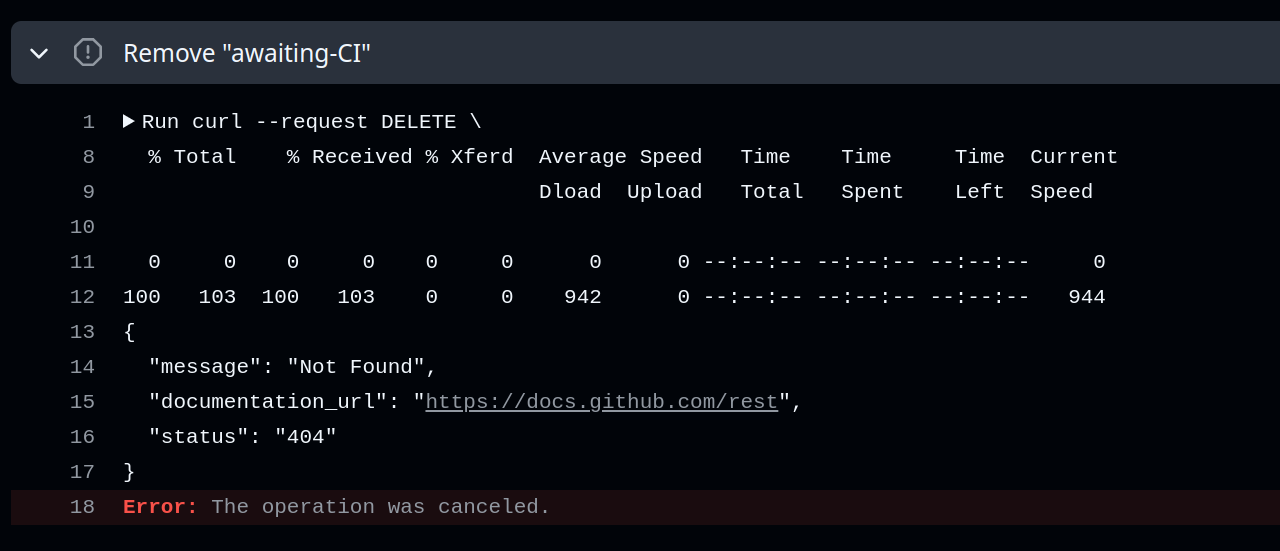Screen dimensions: 1280x551
Task: Click the red Error: label text
Action: click(x=160, y=507)
